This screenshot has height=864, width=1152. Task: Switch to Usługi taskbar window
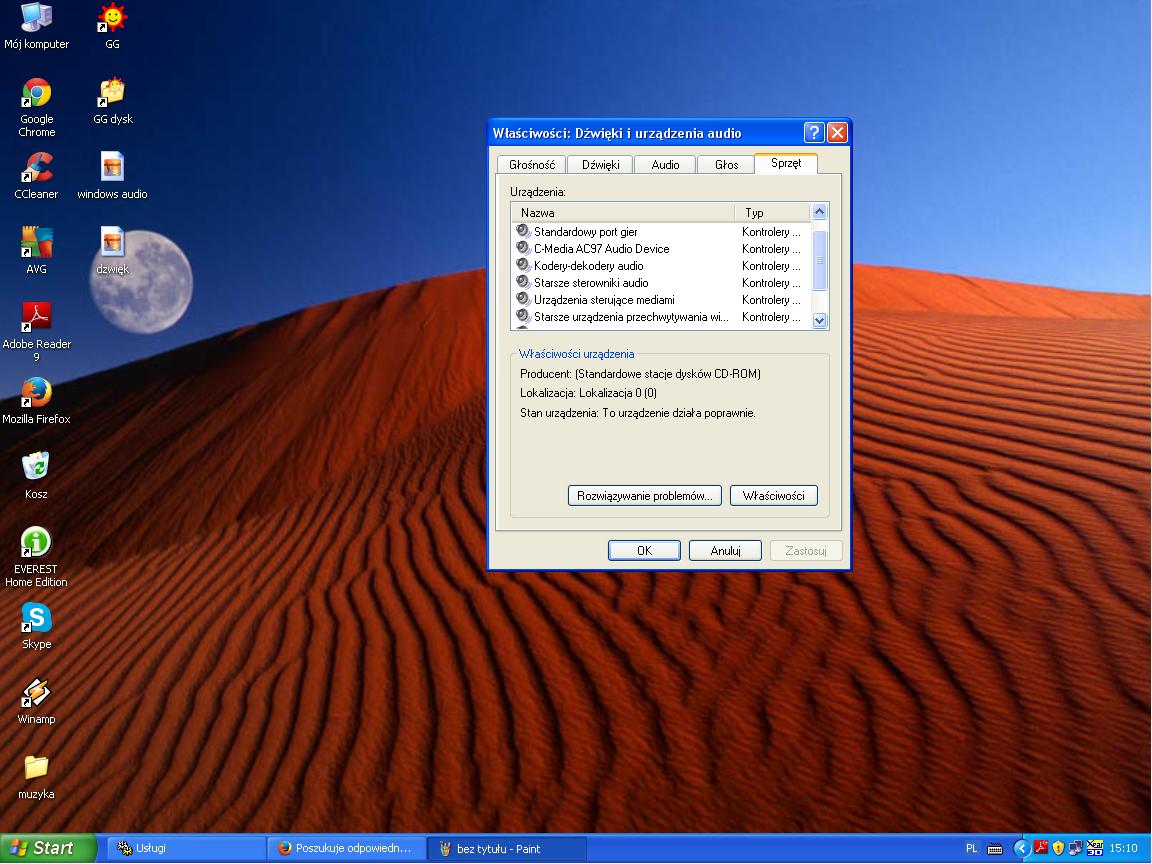pyautogui.click(x=187, y=849)
